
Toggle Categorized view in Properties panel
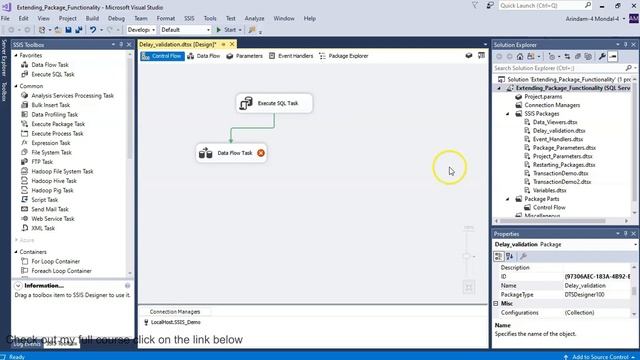tap(498, 256)
